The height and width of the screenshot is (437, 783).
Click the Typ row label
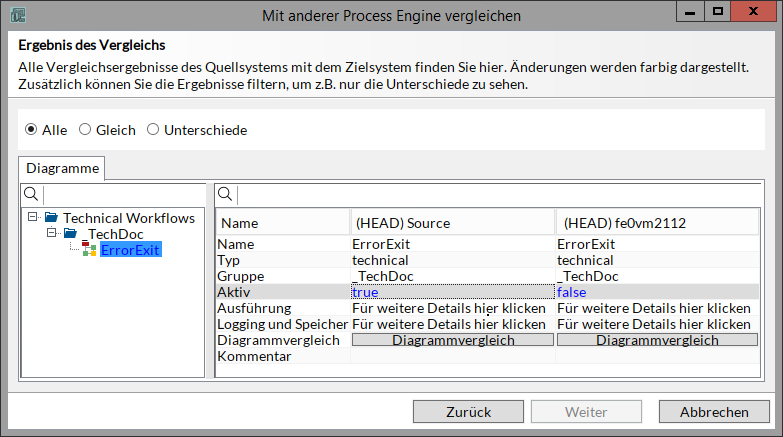pos(228,260)
